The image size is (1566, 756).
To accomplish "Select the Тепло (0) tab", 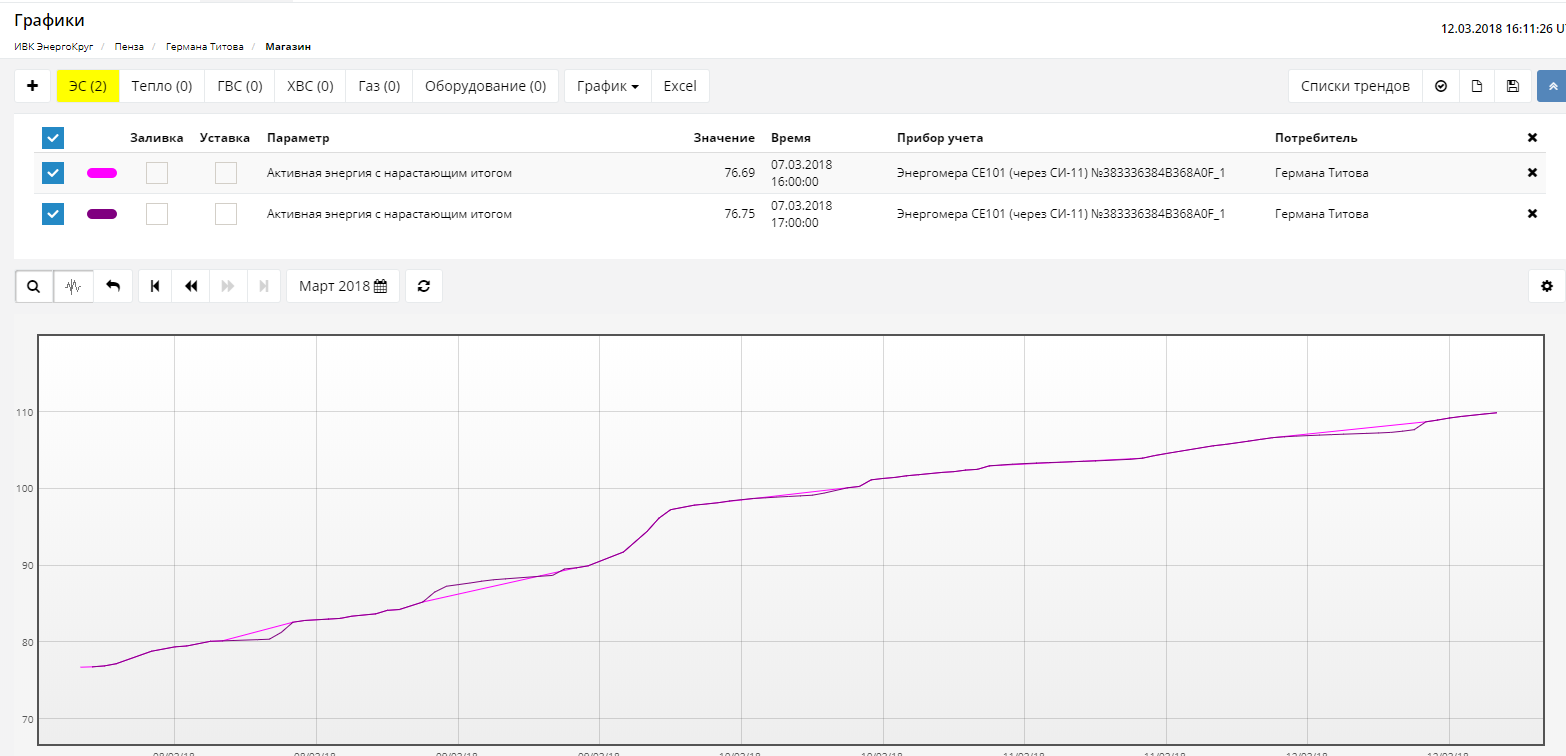I will 162,86.
